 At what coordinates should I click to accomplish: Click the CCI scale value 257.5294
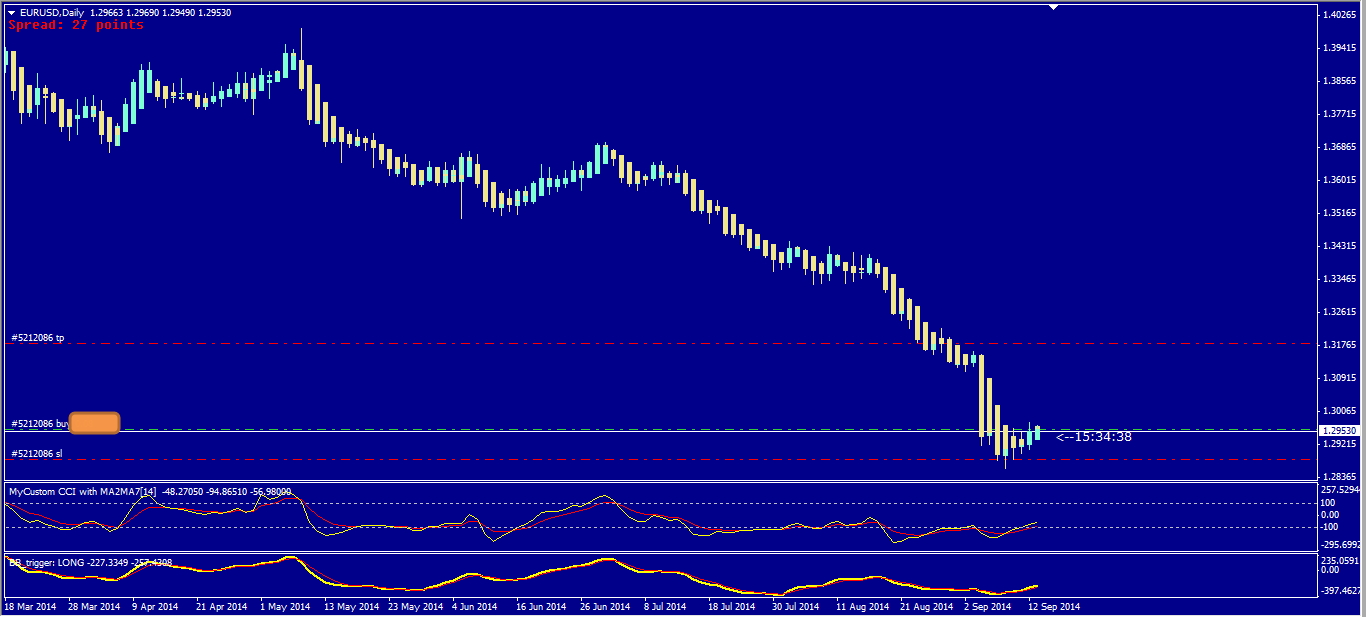click(x=1340, y=490)
